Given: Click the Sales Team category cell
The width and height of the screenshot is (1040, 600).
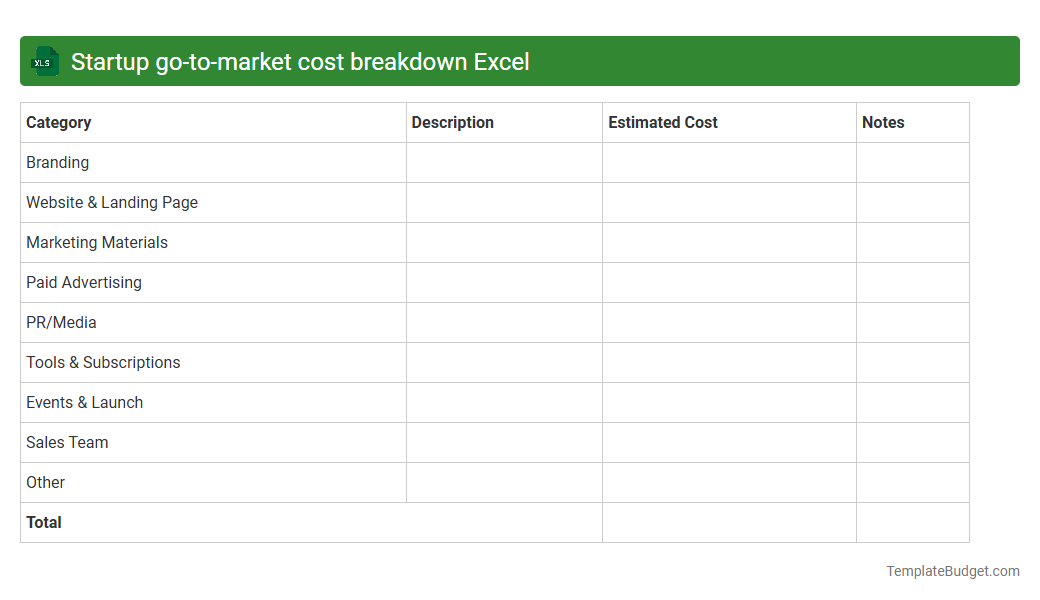Looking at the screenshot, I should coord(67,442).
